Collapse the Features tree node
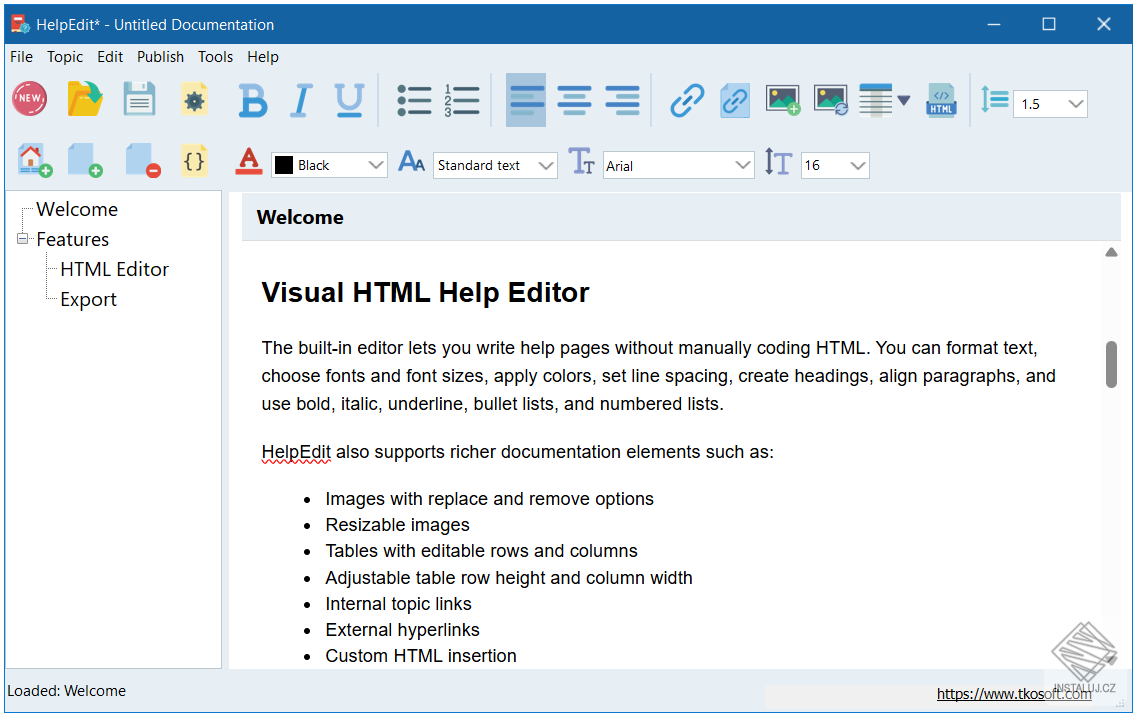The width and height of the screenshot is (1135, 715). (x=22, y=238)
